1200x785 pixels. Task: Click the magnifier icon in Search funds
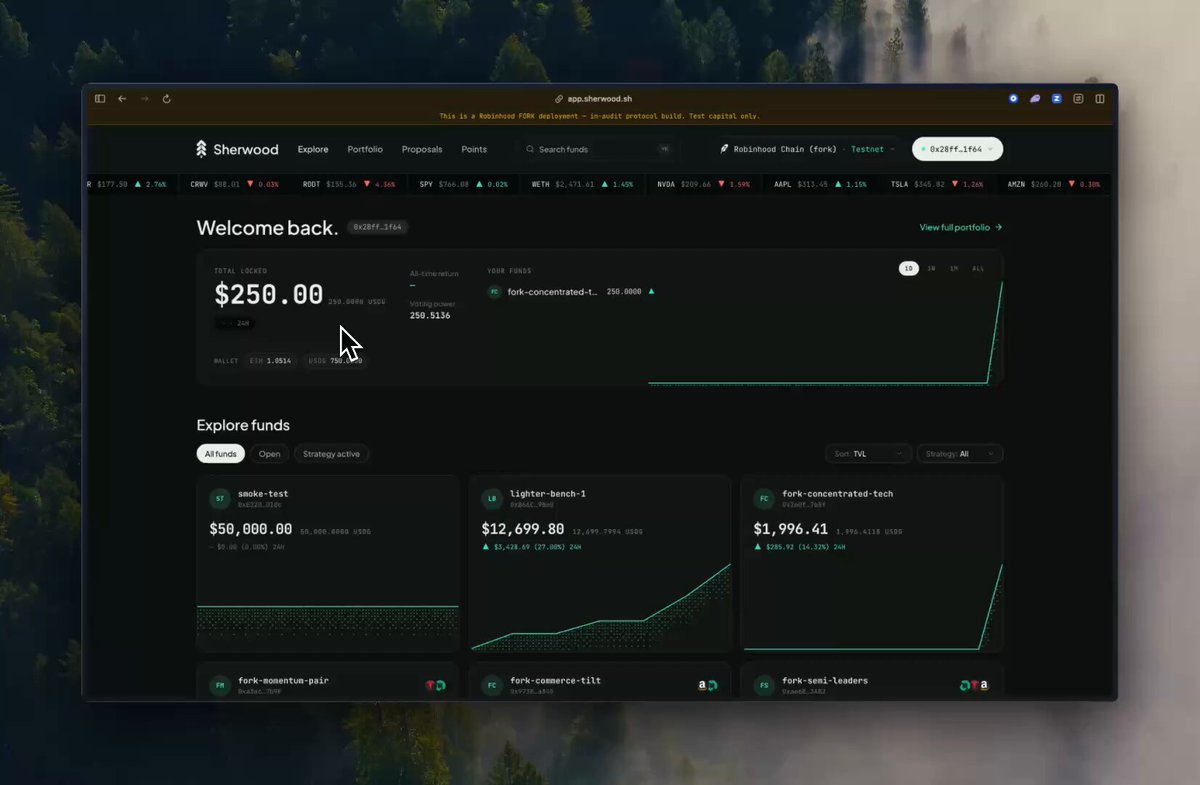click(530, 149)
